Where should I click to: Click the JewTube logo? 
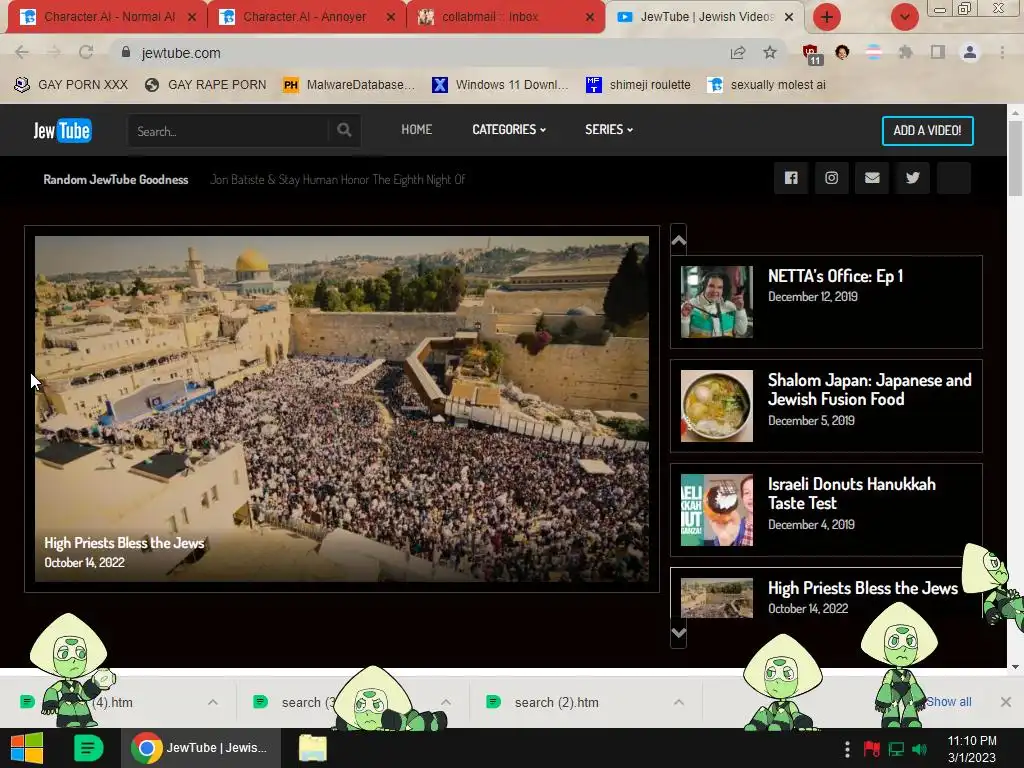[63, 131]
